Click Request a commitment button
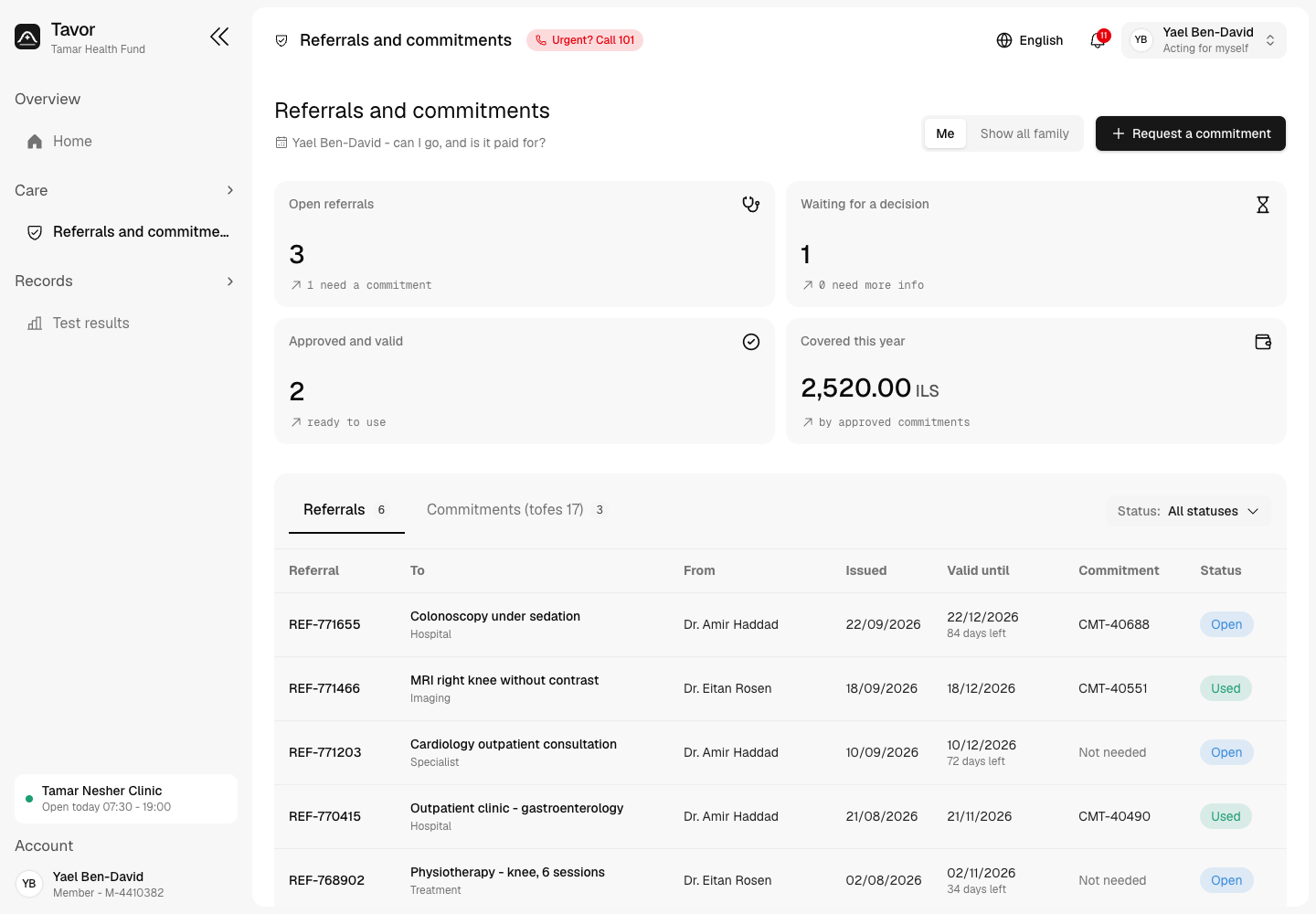This screenshot has height=914, width=1316. pos(1191,133)
